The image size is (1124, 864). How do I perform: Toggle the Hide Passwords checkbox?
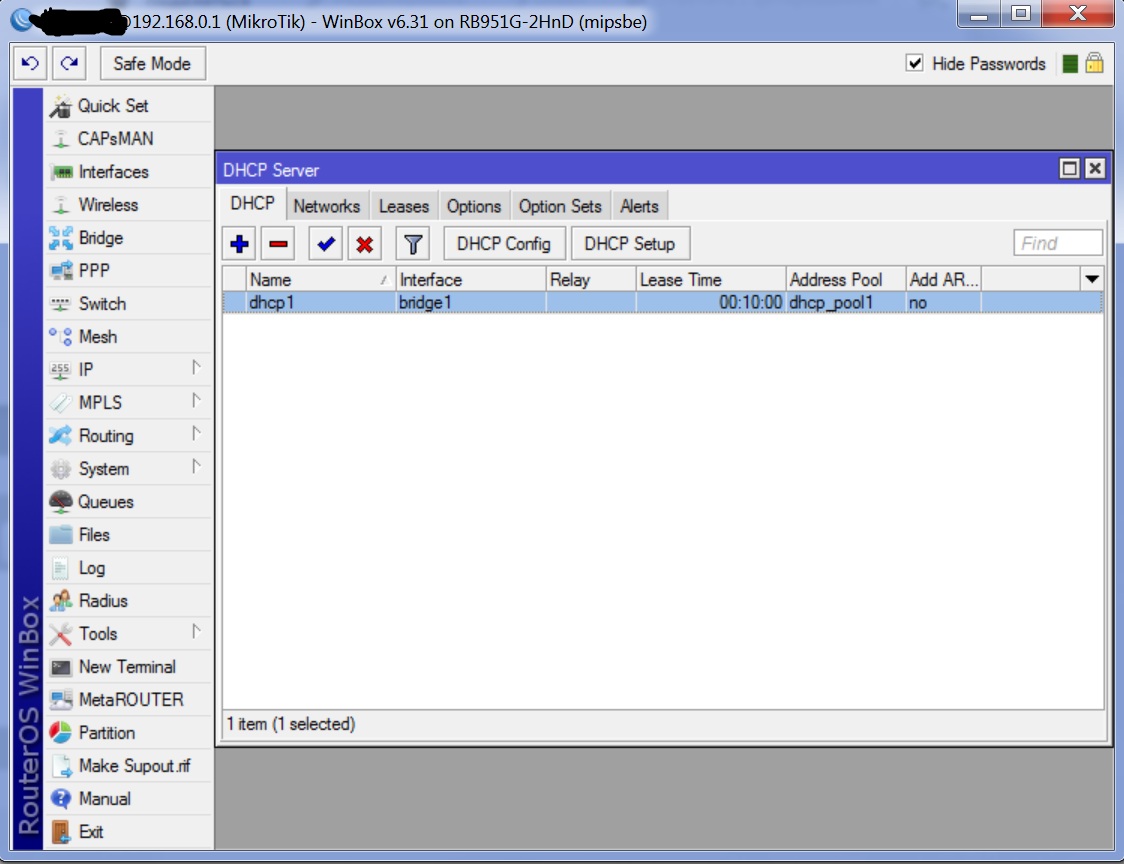[x=915, y=63]
